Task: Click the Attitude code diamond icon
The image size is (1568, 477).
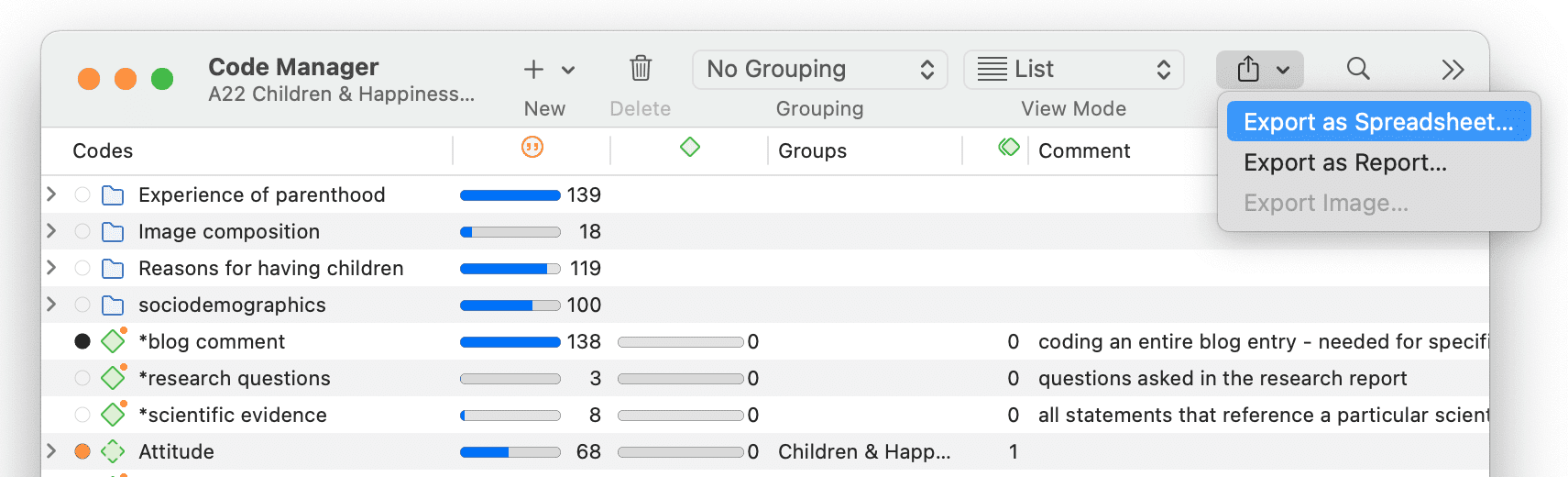Action: 113,451
